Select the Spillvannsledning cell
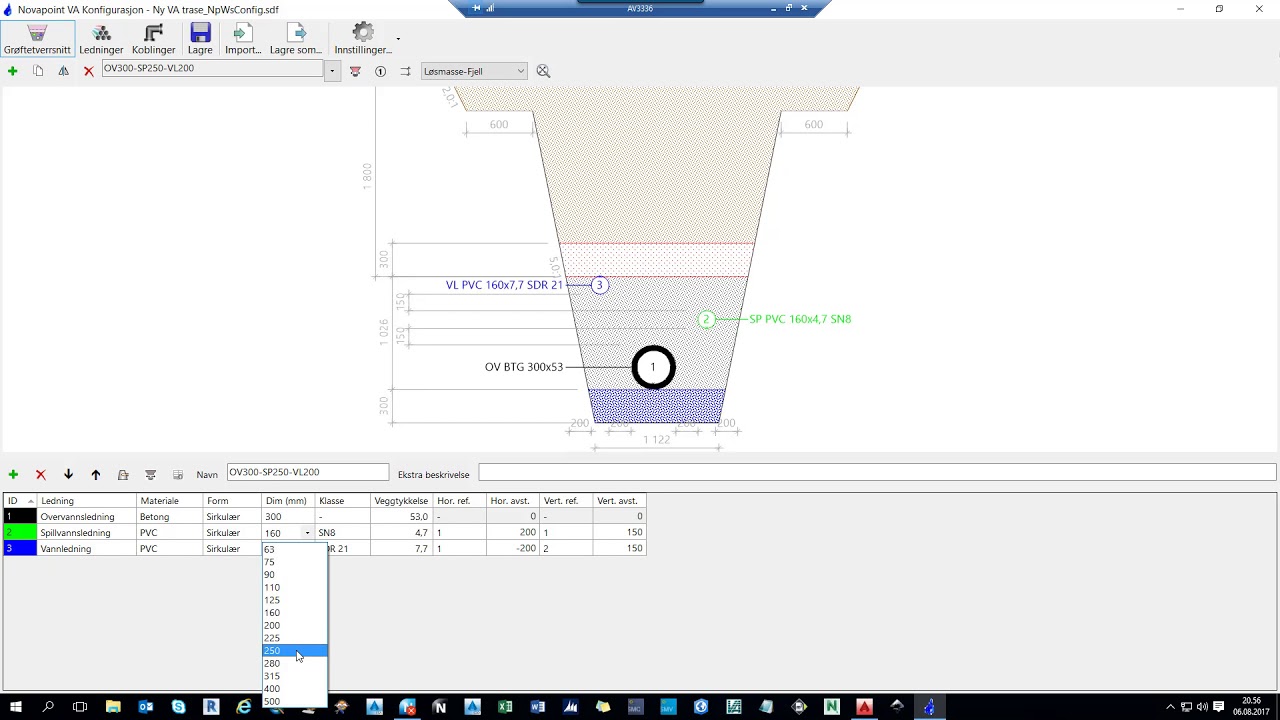Screen dimensions: 1280x720 87,533
